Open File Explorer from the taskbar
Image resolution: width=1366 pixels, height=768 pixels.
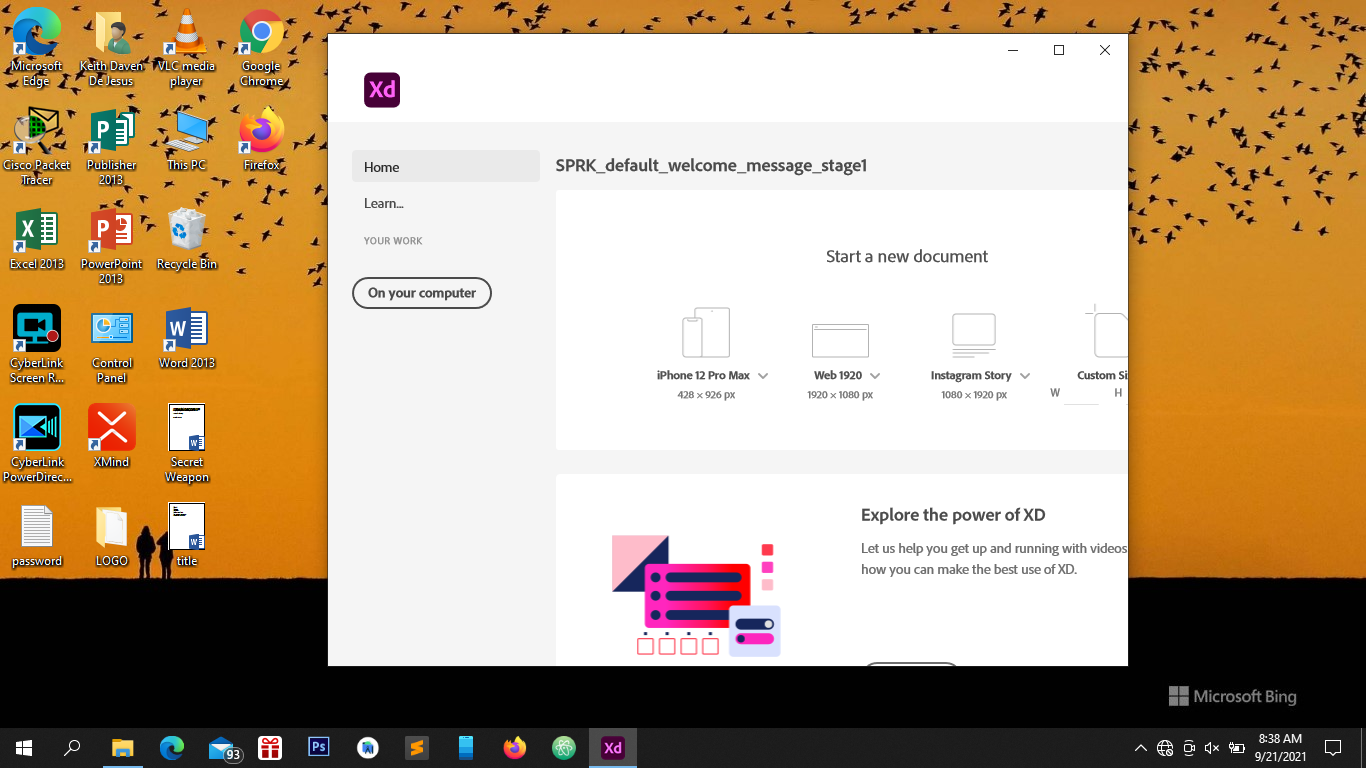(123, 747)
